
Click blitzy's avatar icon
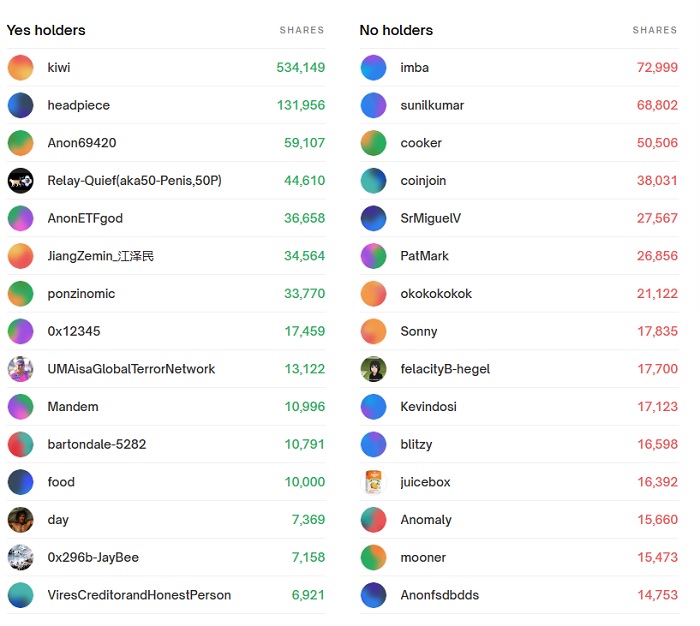pyautogui.click(x=373, y=444)
